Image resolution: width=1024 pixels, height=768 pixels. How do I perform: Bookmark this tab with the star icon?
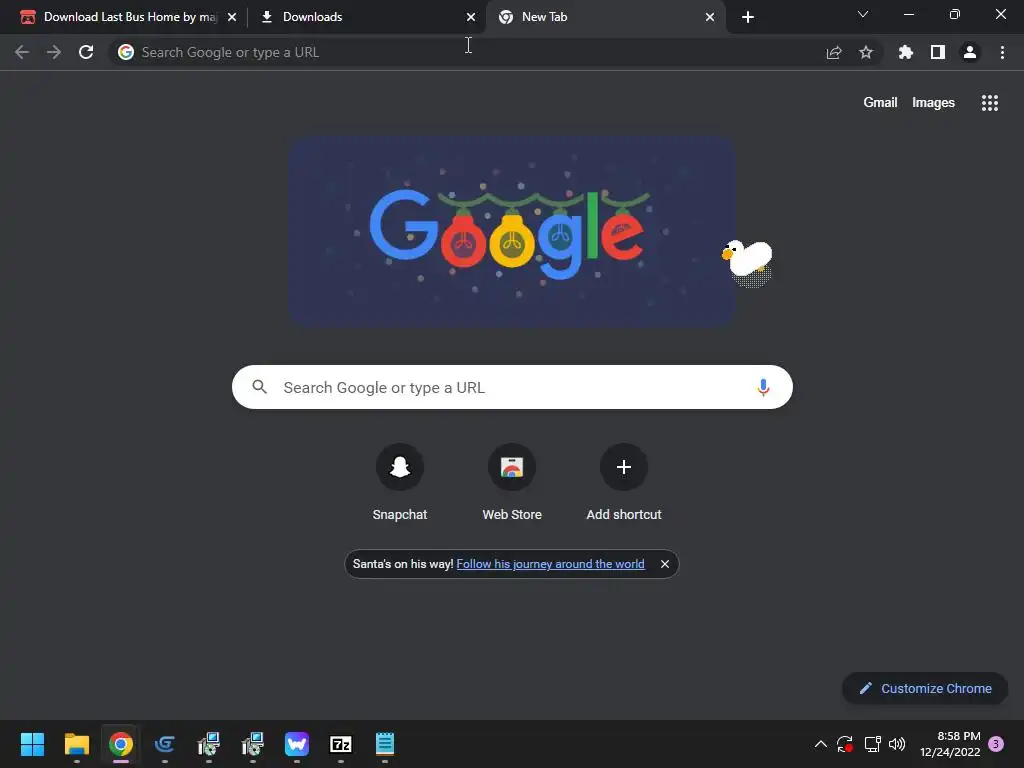(x=866, y=52)
